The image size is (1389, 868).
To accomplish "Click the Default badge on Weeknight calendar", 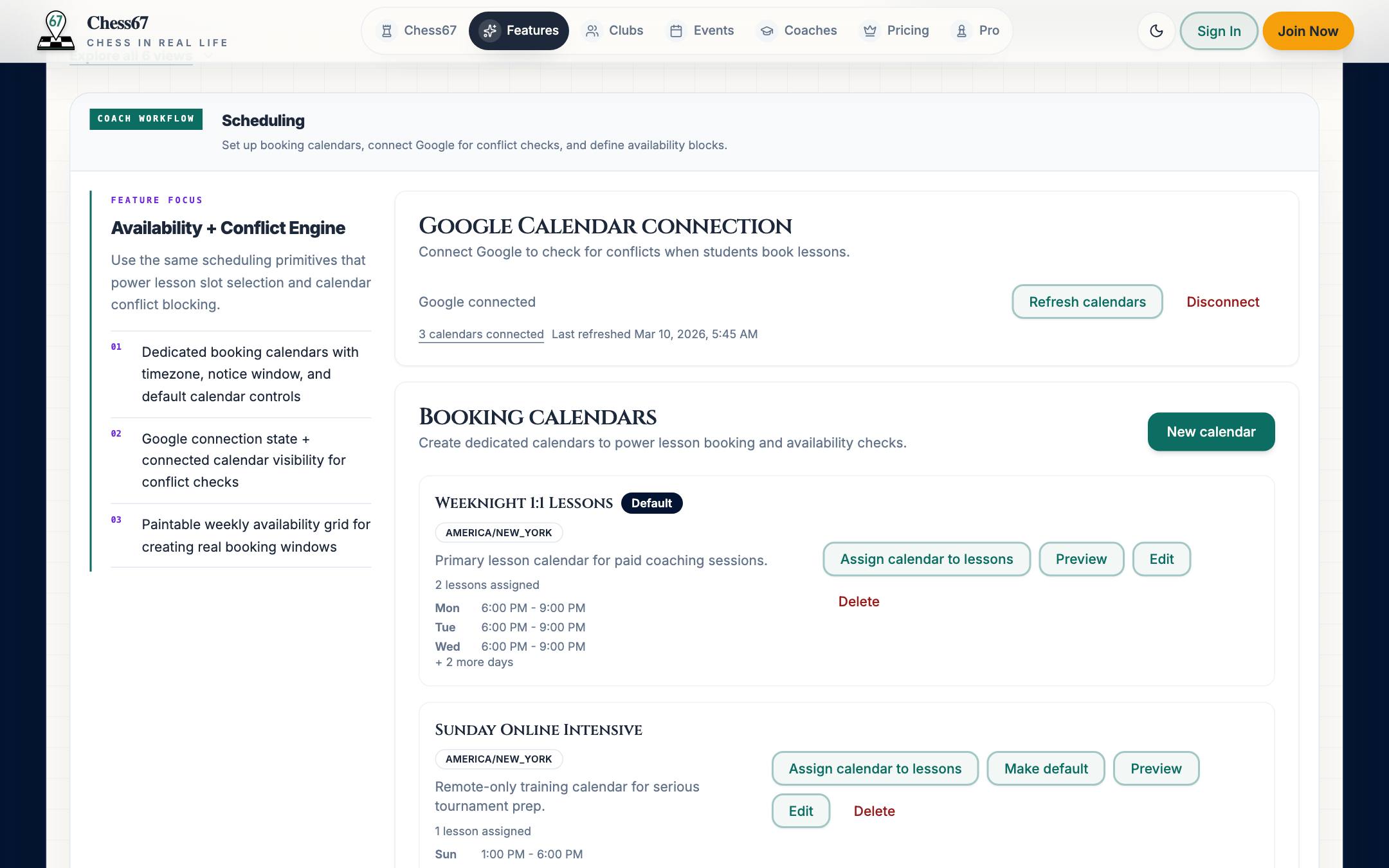I will pyautogui.click(x=651, y=503).
